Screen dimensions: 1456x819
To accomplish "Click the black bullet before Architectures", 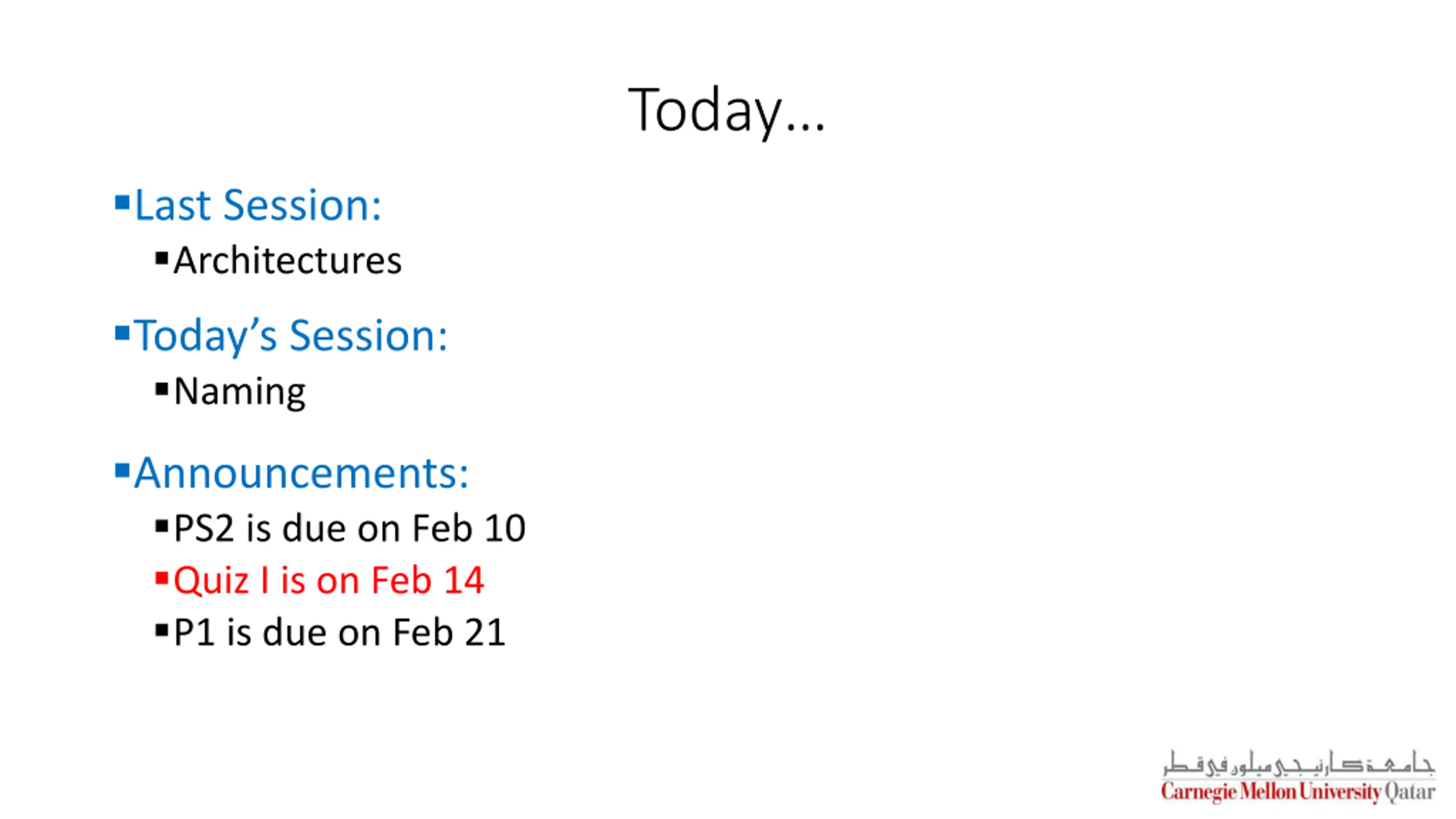I will pyautogui.click(x=162, y=259).
